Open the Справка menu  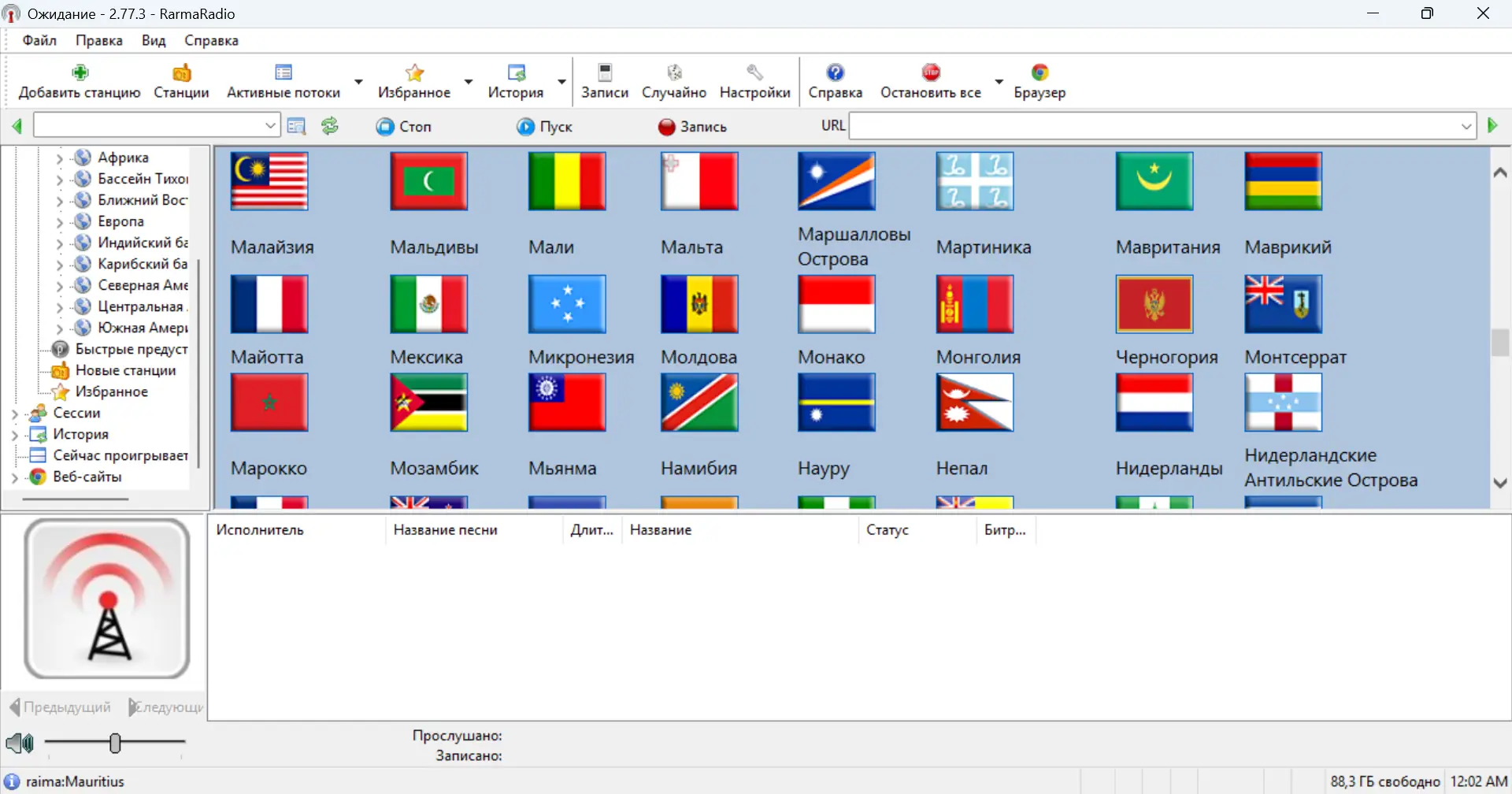tap(210, 40)
